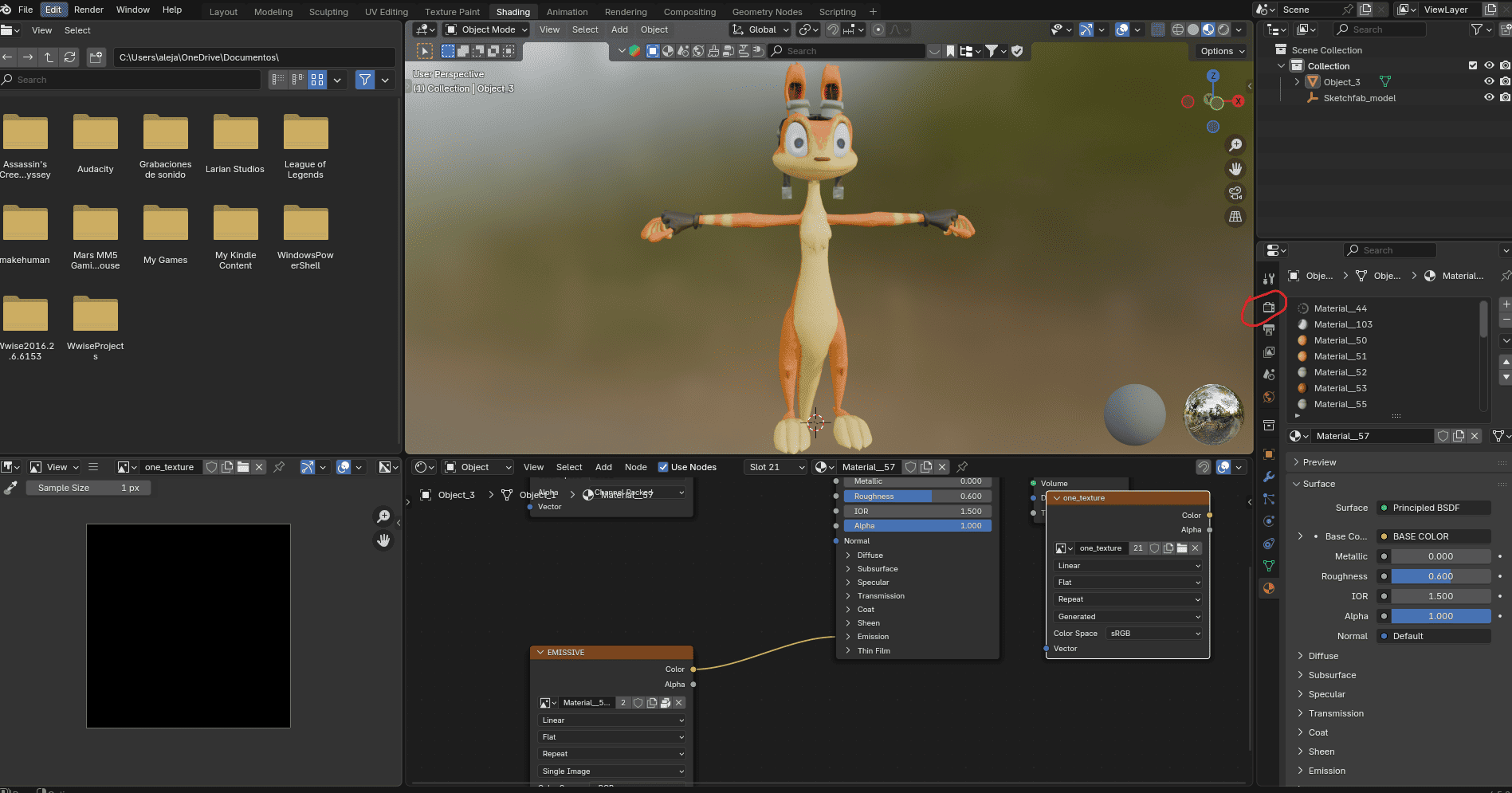The width and height of the screenshot is (1512, 793).
Task: Open the Render menu
Action: 88,10
